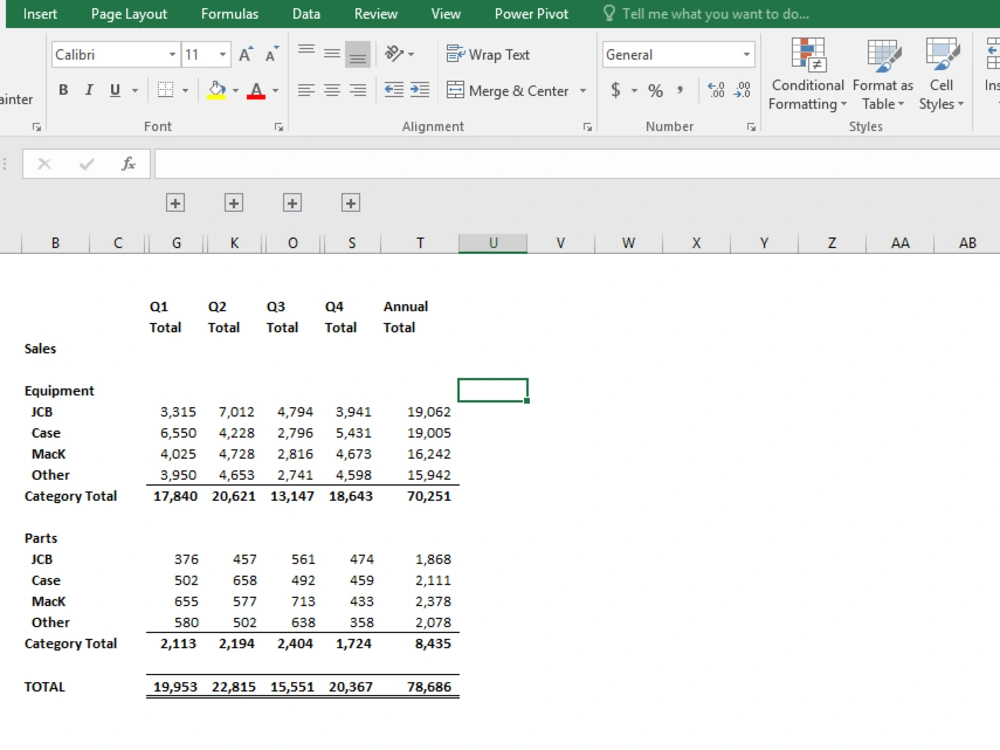Cancel formula entry X button
The image size is (1000, 750).
pyautogui.click(x=44, y=165)
